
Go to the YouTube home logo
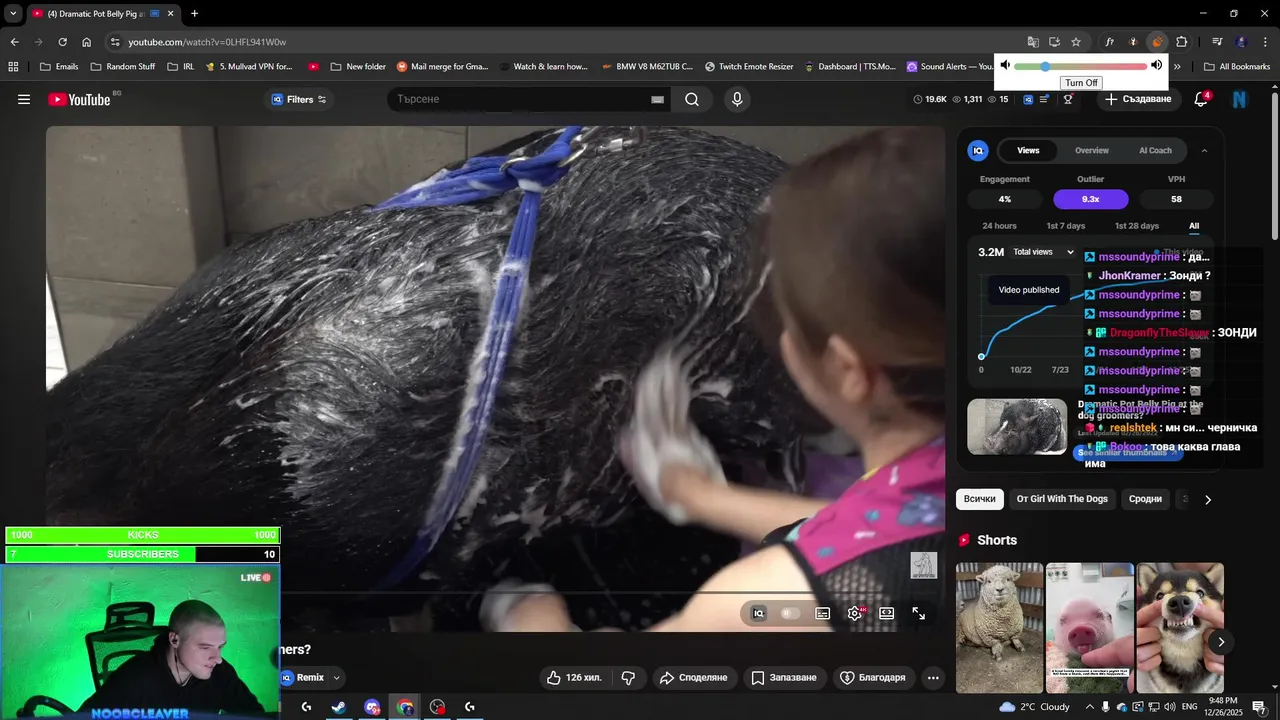pos(79,99)
